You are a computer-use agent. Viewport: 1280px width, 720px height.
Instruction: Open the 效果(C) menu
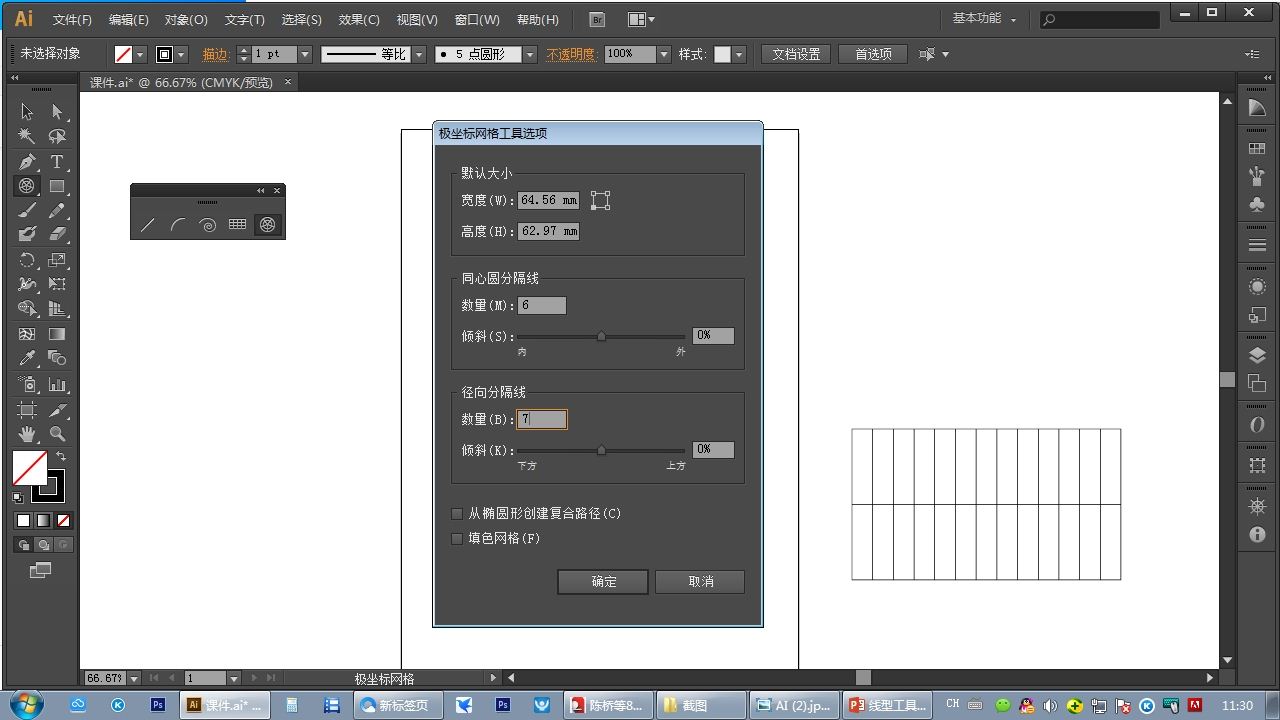coord(359,19)
